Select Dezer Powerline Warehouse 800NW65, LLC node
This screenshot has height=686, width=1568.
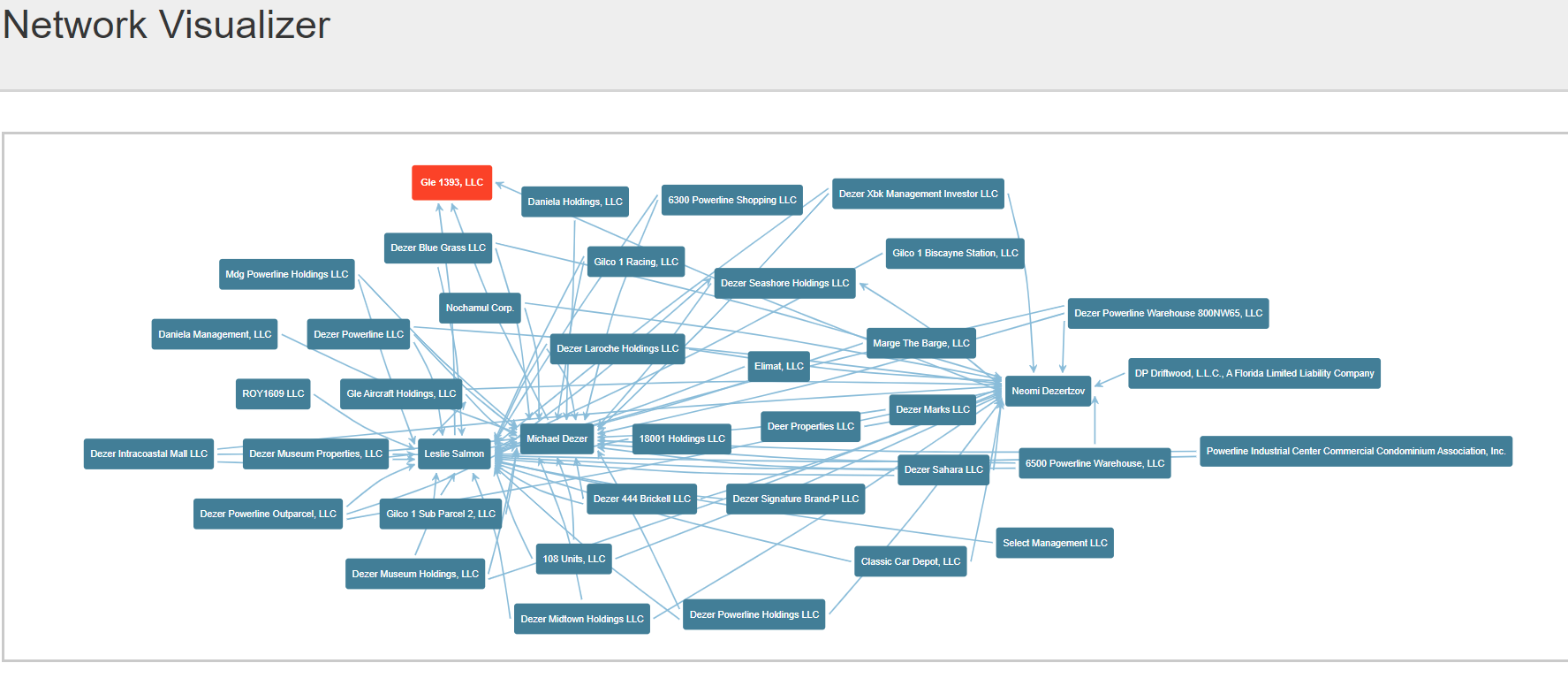[x=1168, y=313]
